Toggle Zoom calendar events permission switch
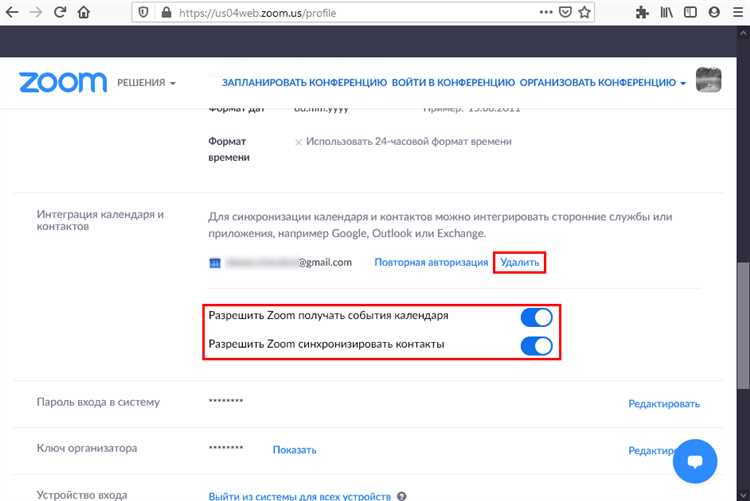 pyautogui.click(x=536, y=317)
